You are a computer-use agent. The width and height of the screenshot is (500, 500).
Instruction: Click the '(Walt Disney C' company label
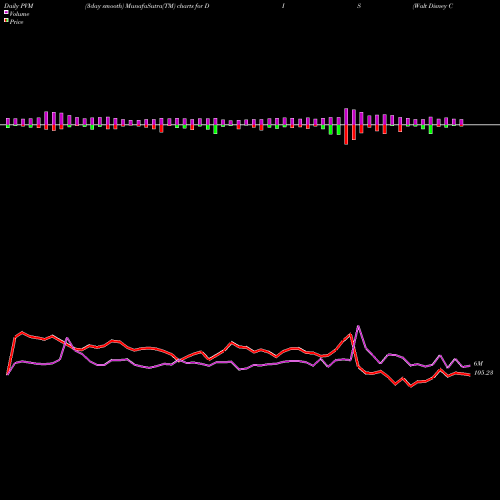433,6
